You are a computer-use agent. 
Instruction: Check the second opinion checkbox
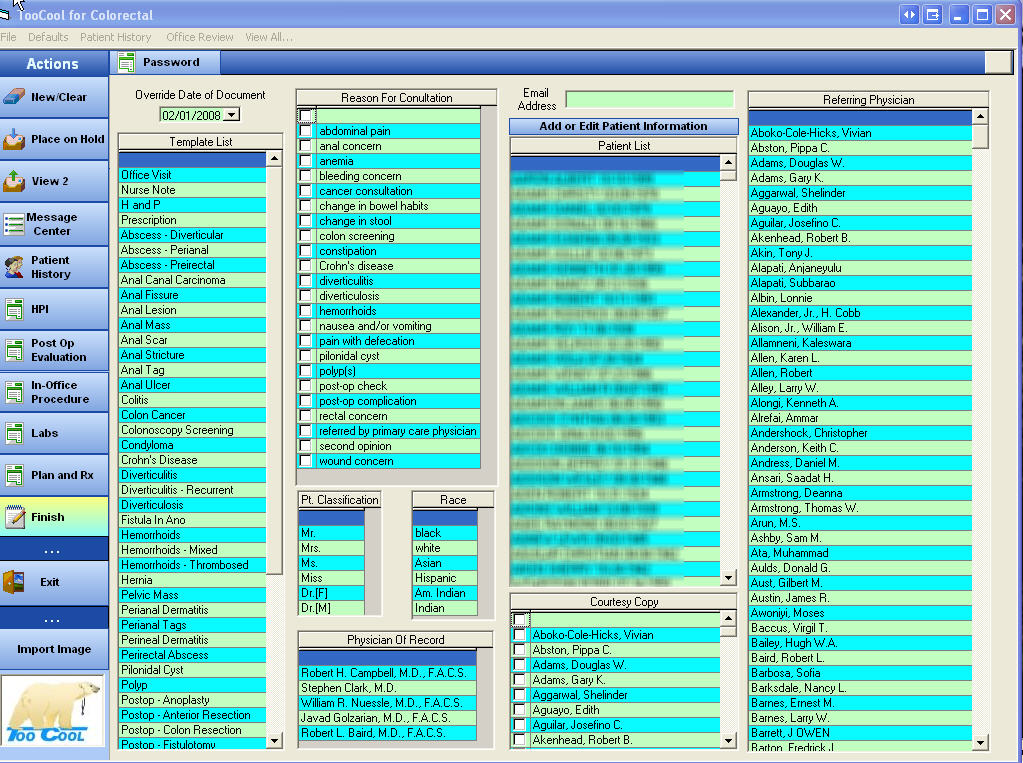click(x=305, y=446)
